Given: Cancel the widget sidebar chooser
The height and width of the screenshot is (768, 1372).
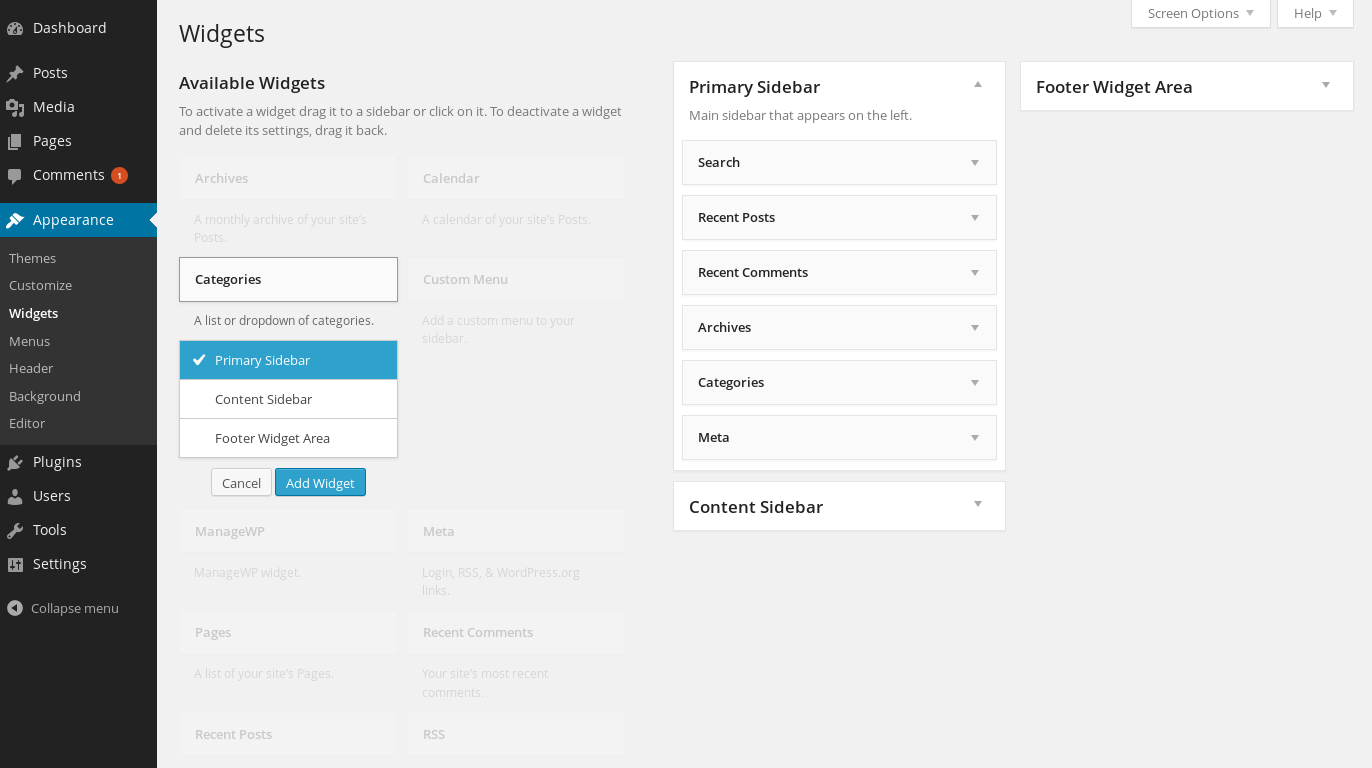Looking at the screenshot, I should (241, 483).
